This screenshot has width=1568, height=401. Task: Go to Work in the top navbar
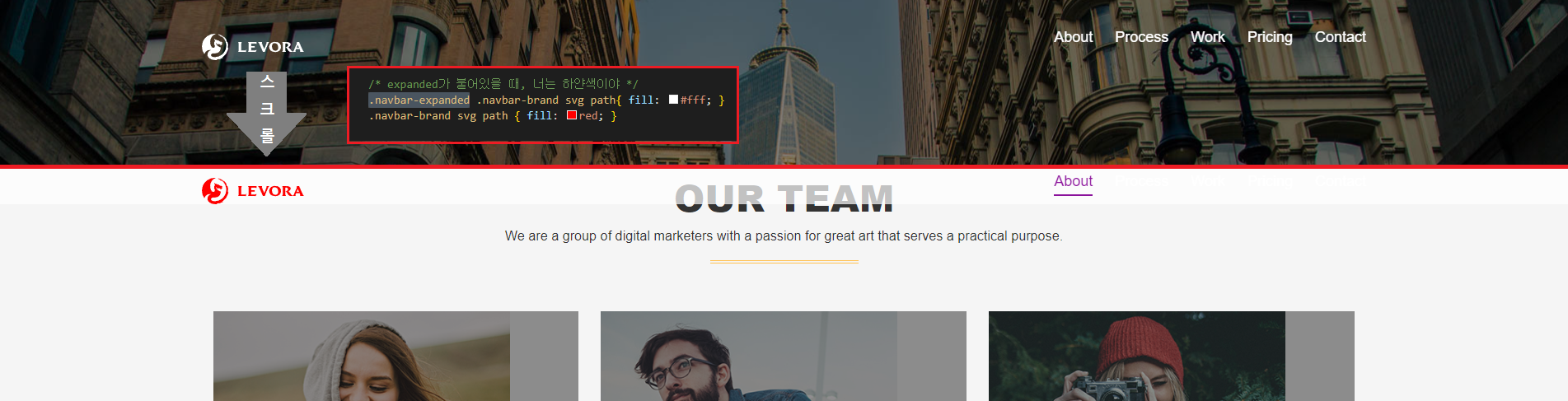click(x=1207, y=37)
